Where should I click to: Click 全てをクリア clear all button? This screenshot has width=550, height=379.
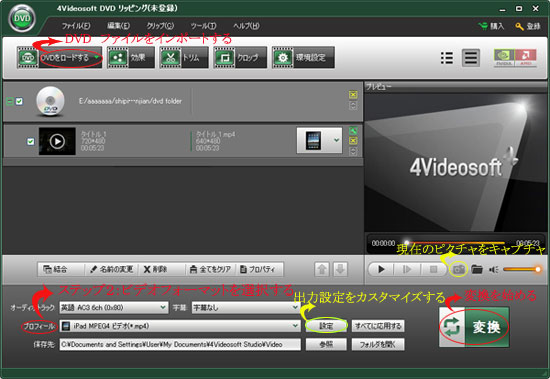(210, 269)
